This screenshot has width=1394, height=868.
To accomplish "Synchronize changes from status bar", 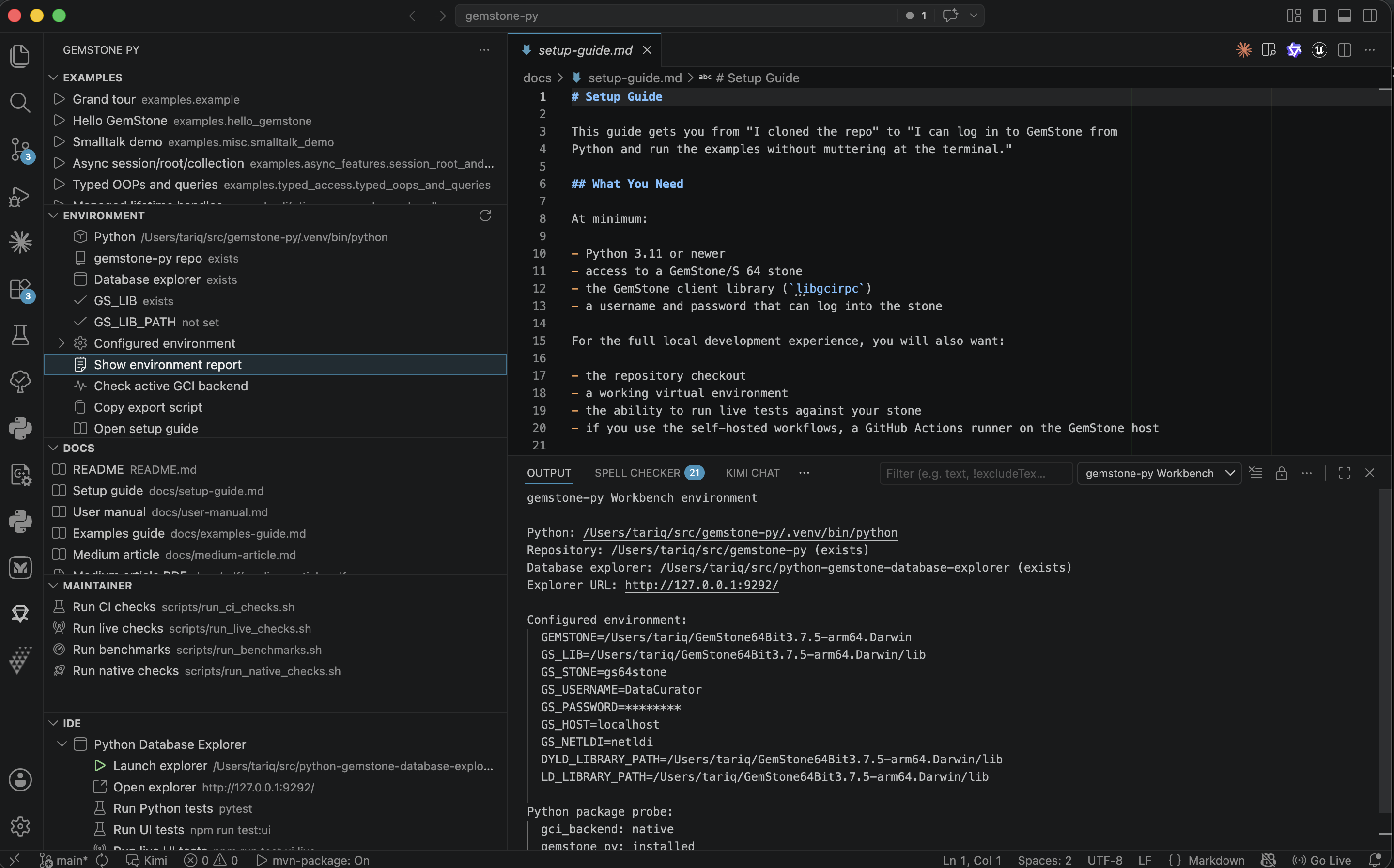I will point(102,860).
